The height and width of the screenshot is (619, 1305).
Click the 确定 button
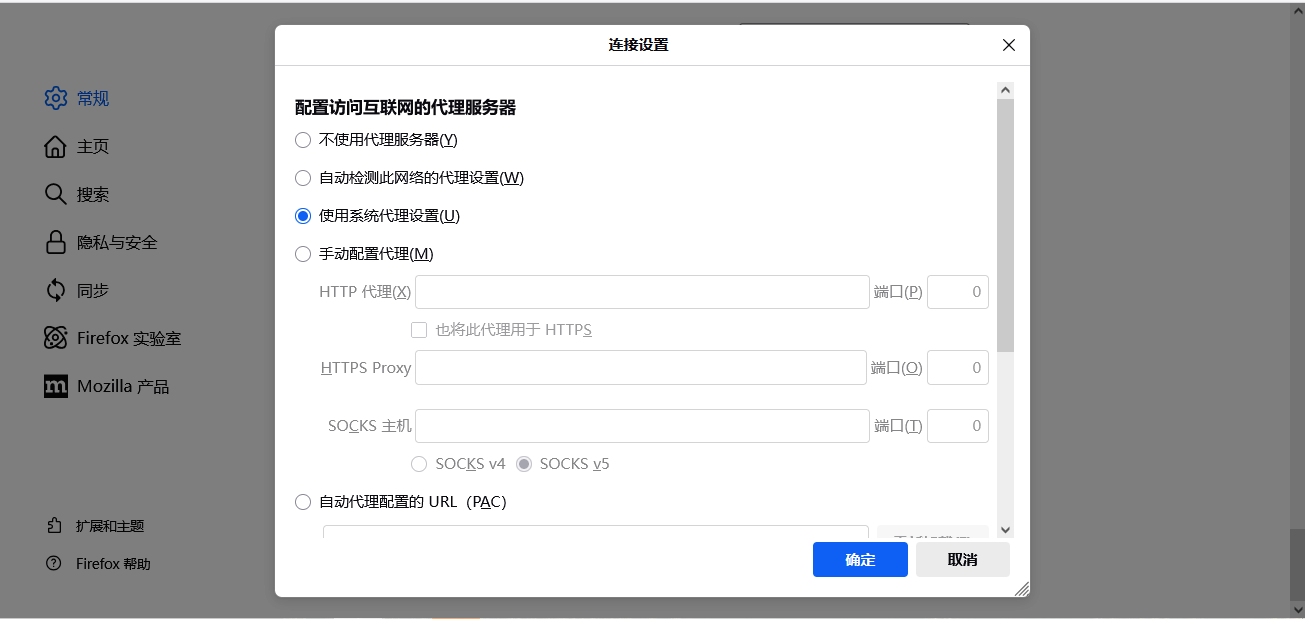(860, 560)
